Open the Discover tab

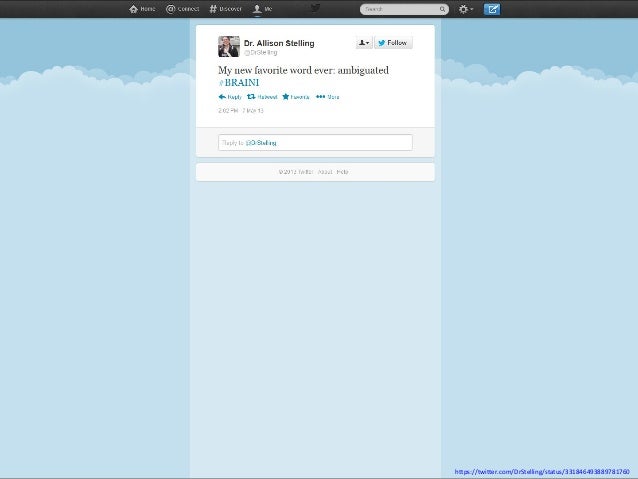pyautogui.click(x=225, y=9)
